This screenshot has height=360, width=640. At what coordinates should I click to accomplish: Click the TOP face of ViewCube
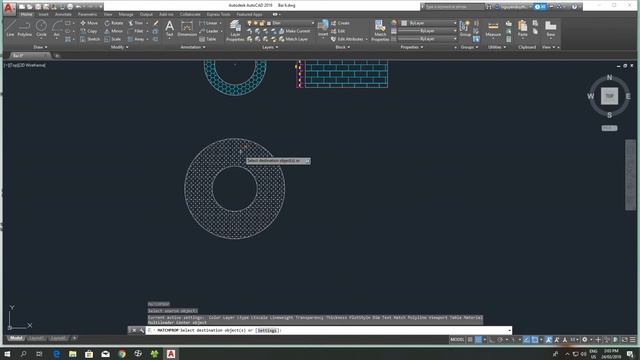coord(609,96)
